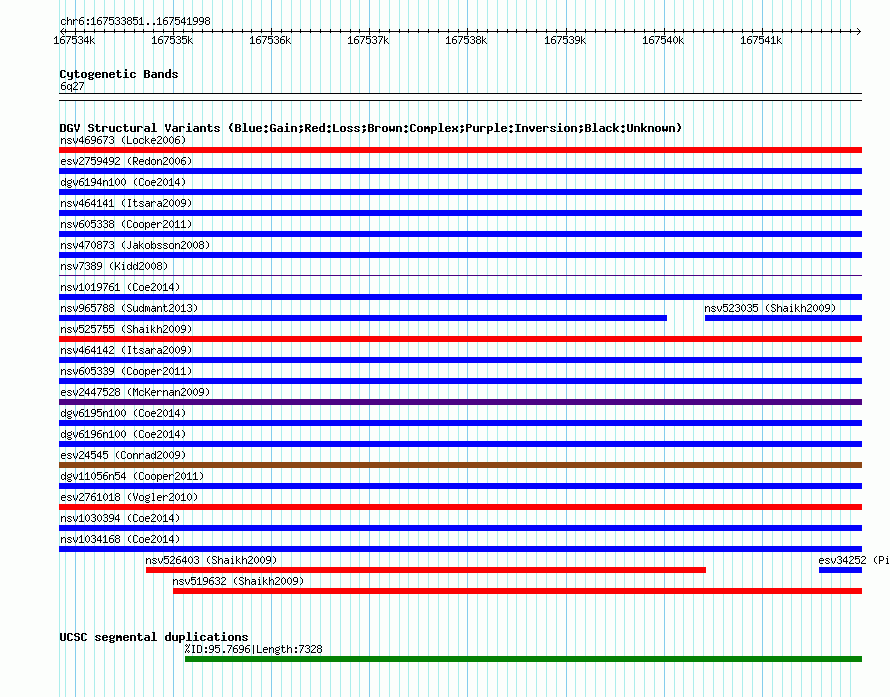The image size is (890, 697).
Task: Click the blue nsv1034168 gain bar
Action: point(460,549)
